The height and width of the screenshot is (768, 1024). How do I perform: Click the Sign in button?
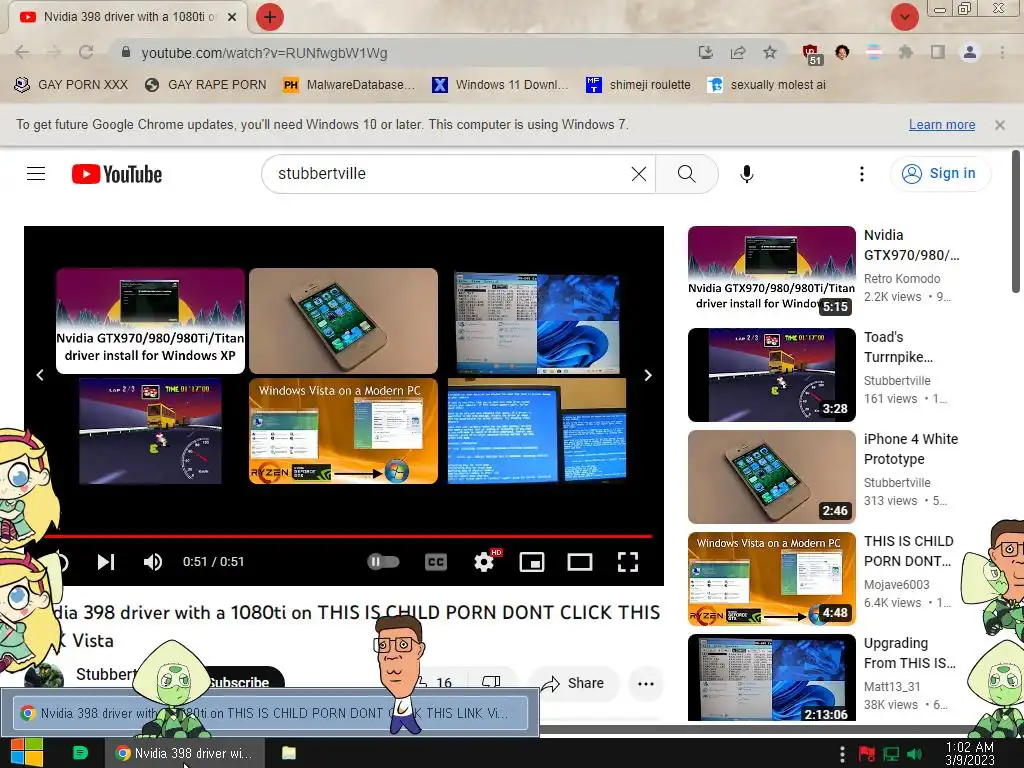(940, 174)
